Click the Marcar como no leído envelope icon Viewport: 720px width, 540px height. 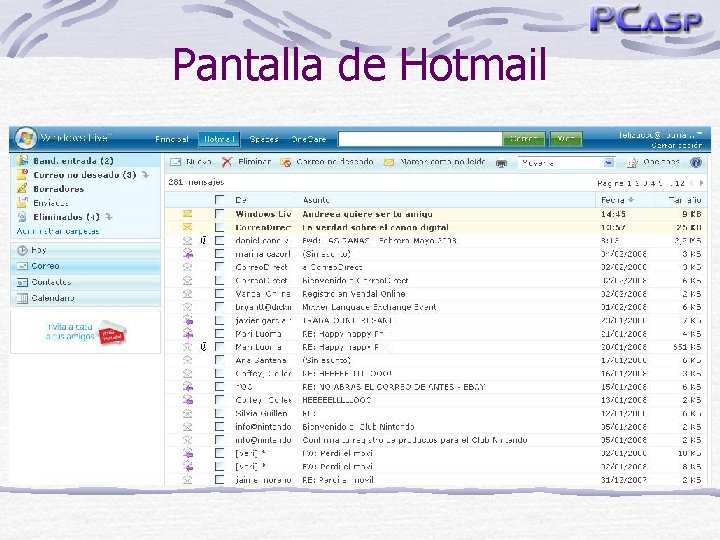tap(389, 162)
